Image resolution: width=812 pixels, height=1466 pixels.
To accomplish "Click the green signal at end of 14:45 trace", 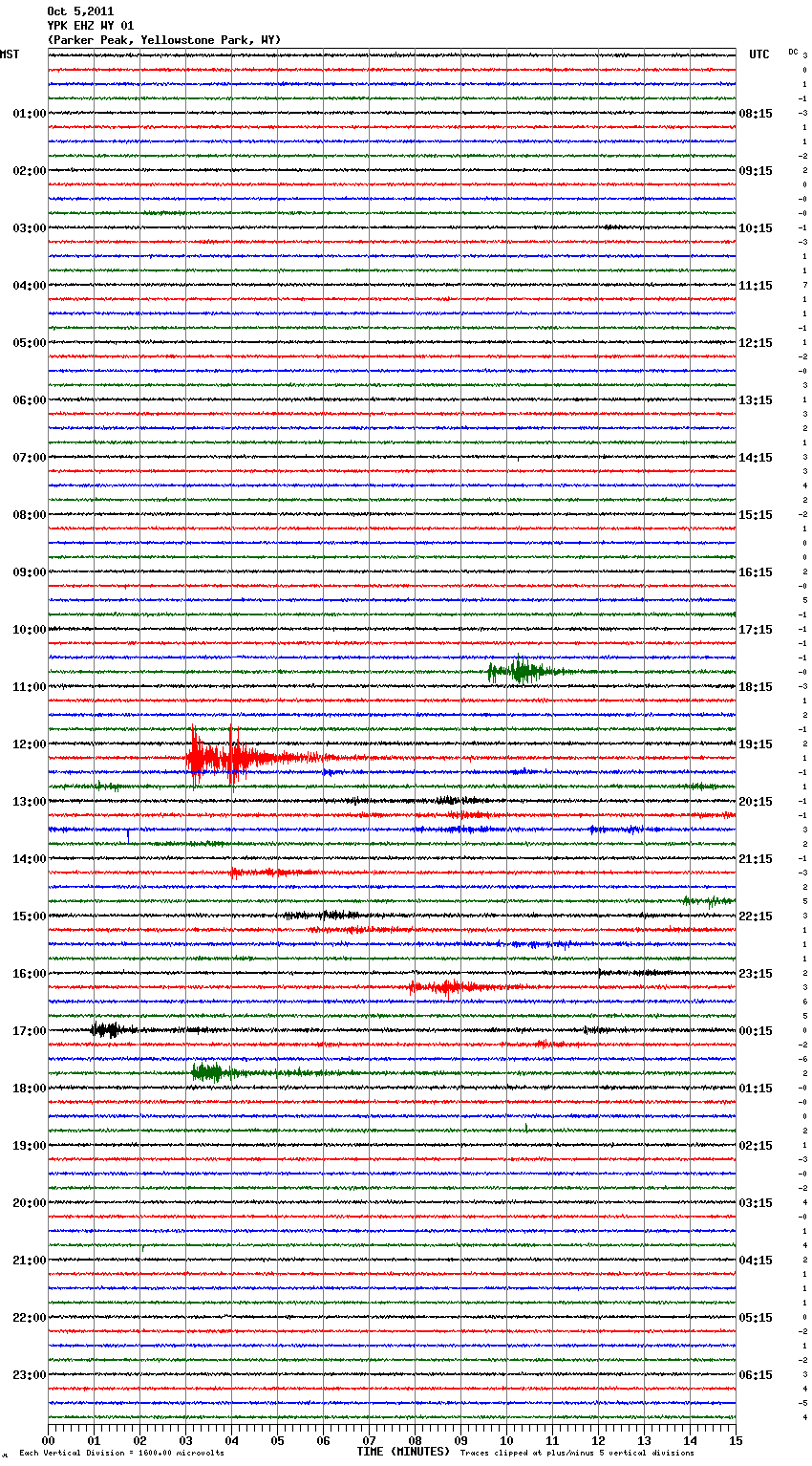I will click(x=709, y=900).
